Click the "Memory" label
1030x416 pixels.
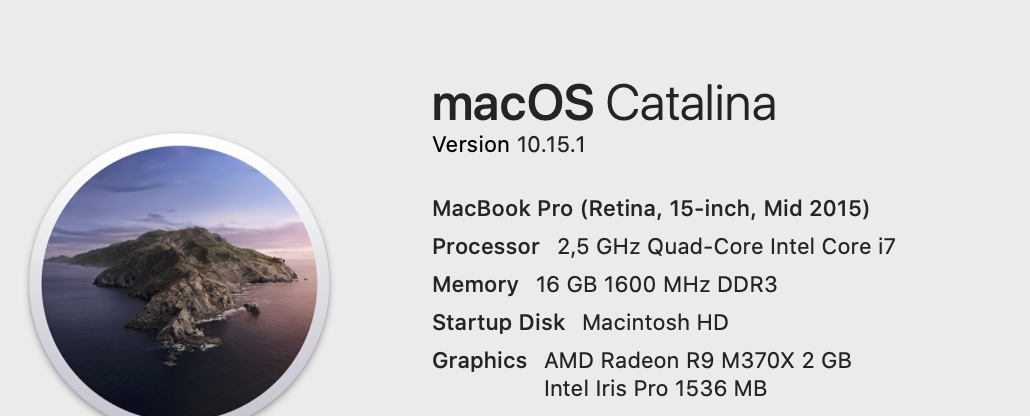pyautogui.click(x=475, y=285)
